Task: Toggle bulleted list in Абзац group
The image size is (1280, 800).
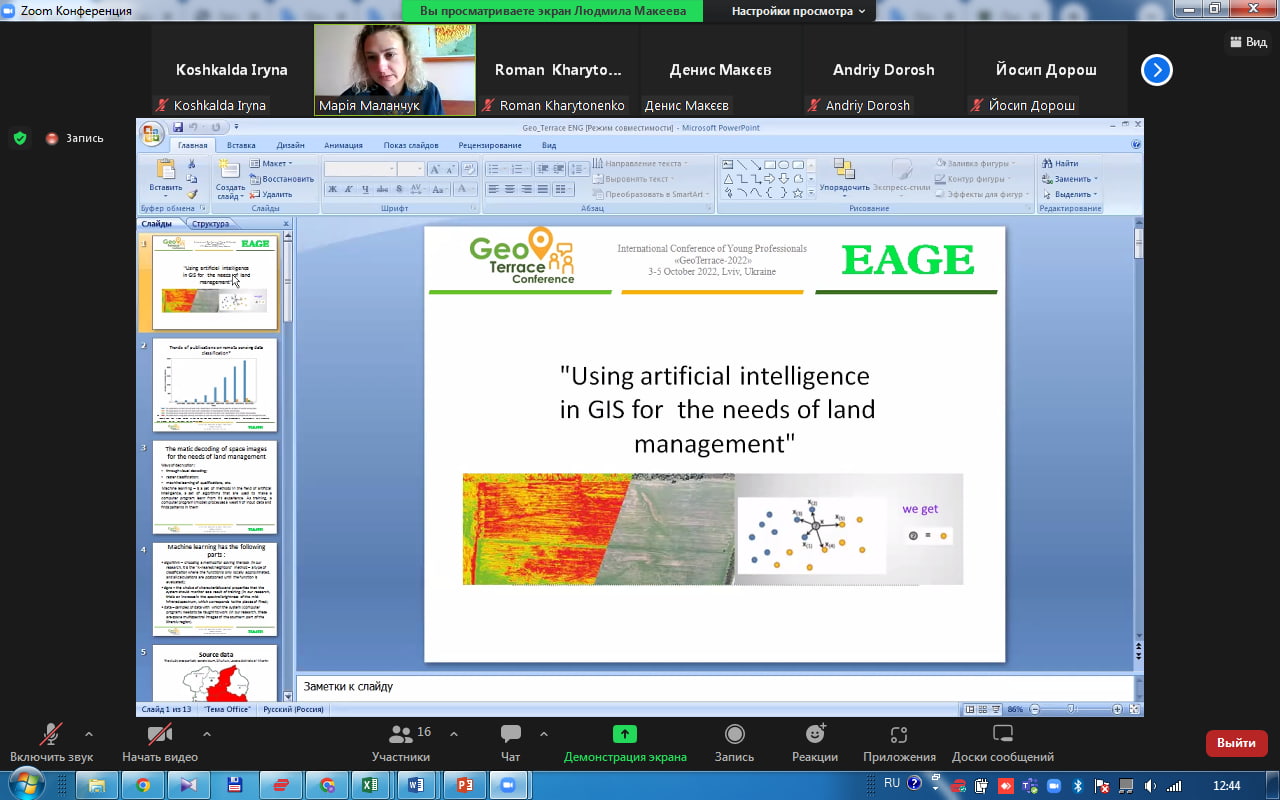Action: [495, 169]
